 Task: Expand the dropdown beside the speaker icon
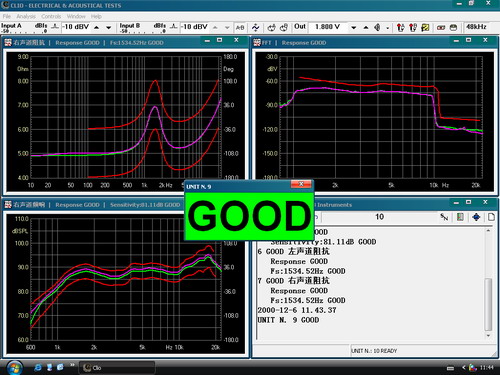click(x=387, y=28)
